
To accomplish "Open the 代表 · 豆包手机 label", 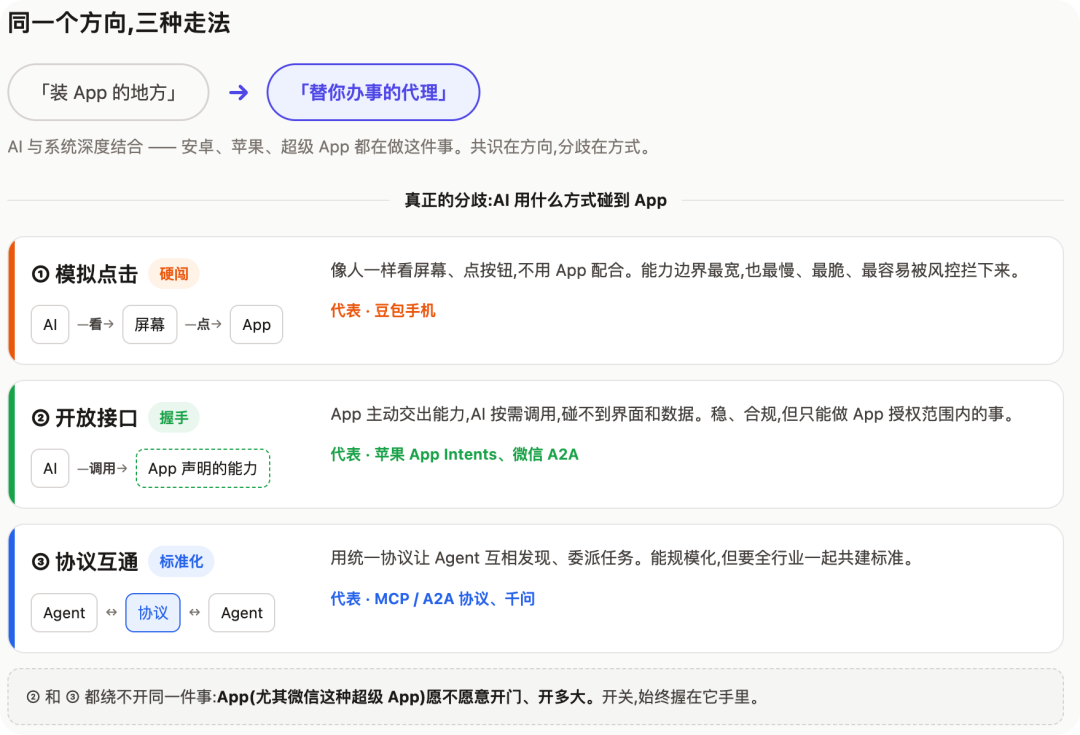I will (383, 311).
